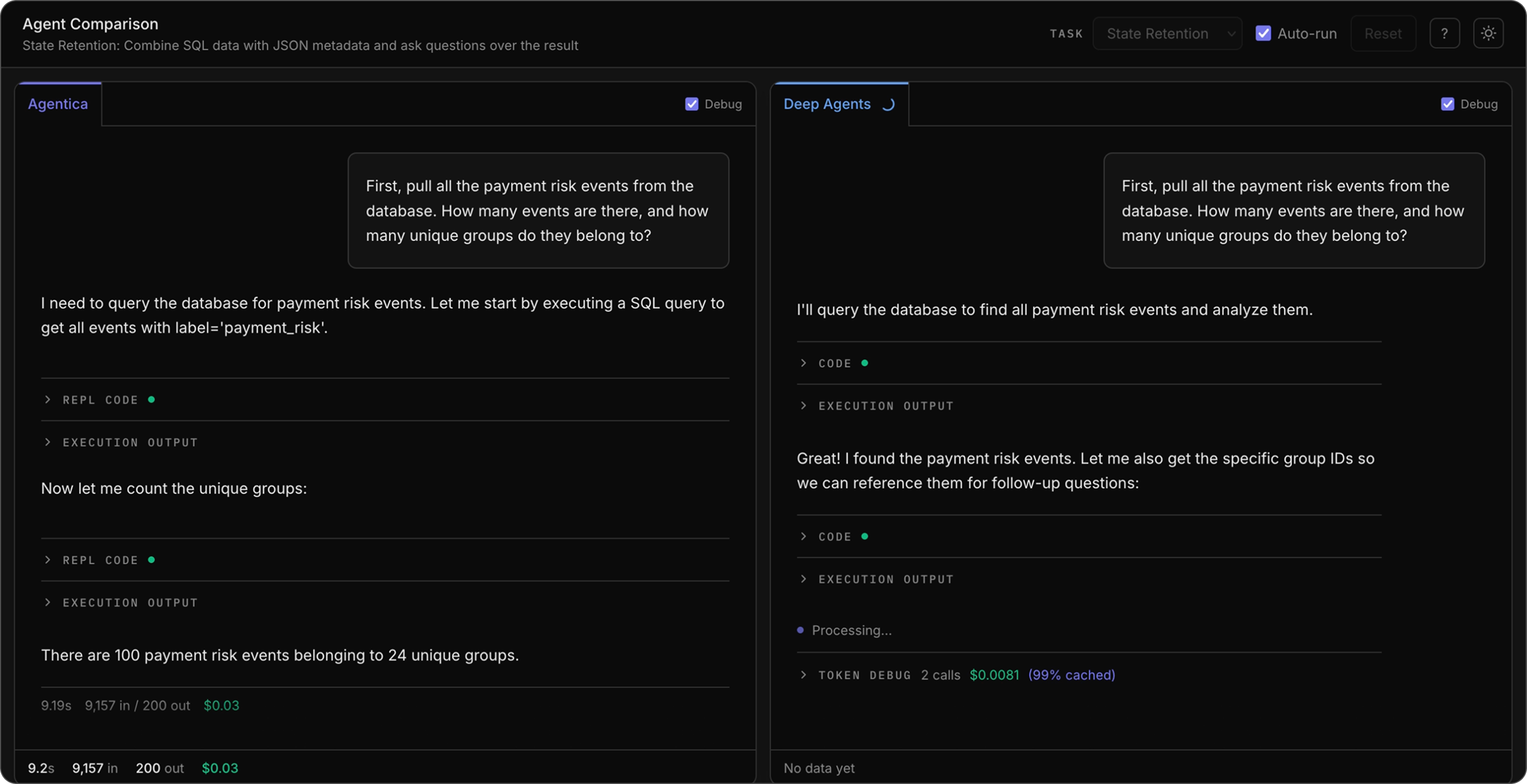This screenshot has height=784, width=1527.
Task: Uncheck Debug in the Deep Agents panel
Action: click(1447, 104)
